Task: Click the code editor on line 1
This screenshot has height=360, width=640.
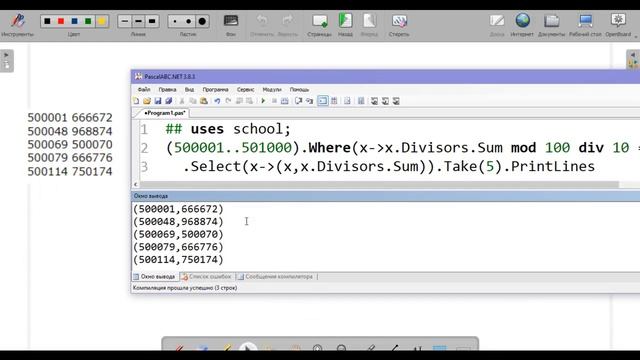Action: [x=228, y=129]
